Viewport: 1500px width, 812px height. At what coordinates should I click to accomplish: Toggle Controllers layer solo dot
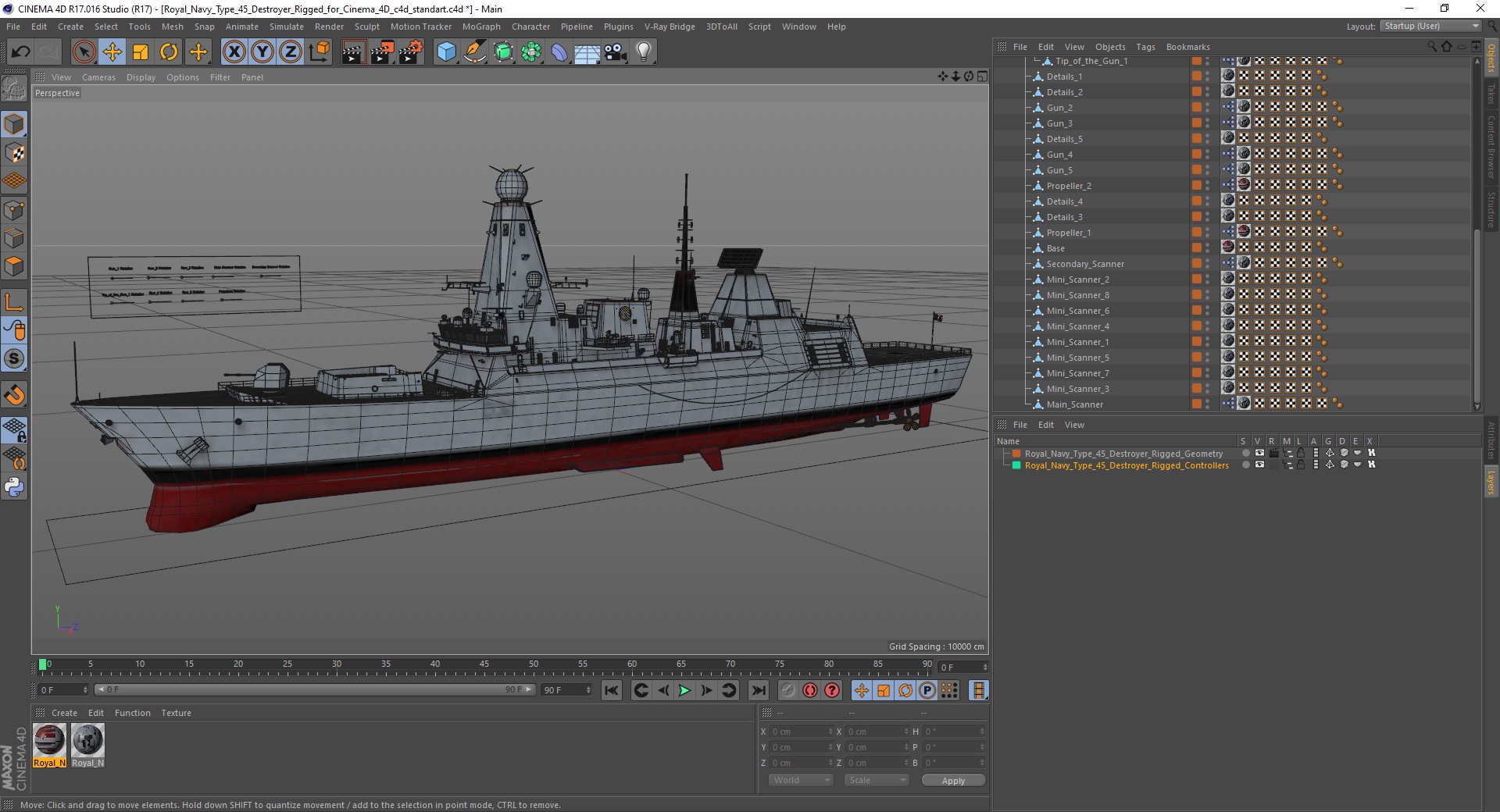(1245, 465)
